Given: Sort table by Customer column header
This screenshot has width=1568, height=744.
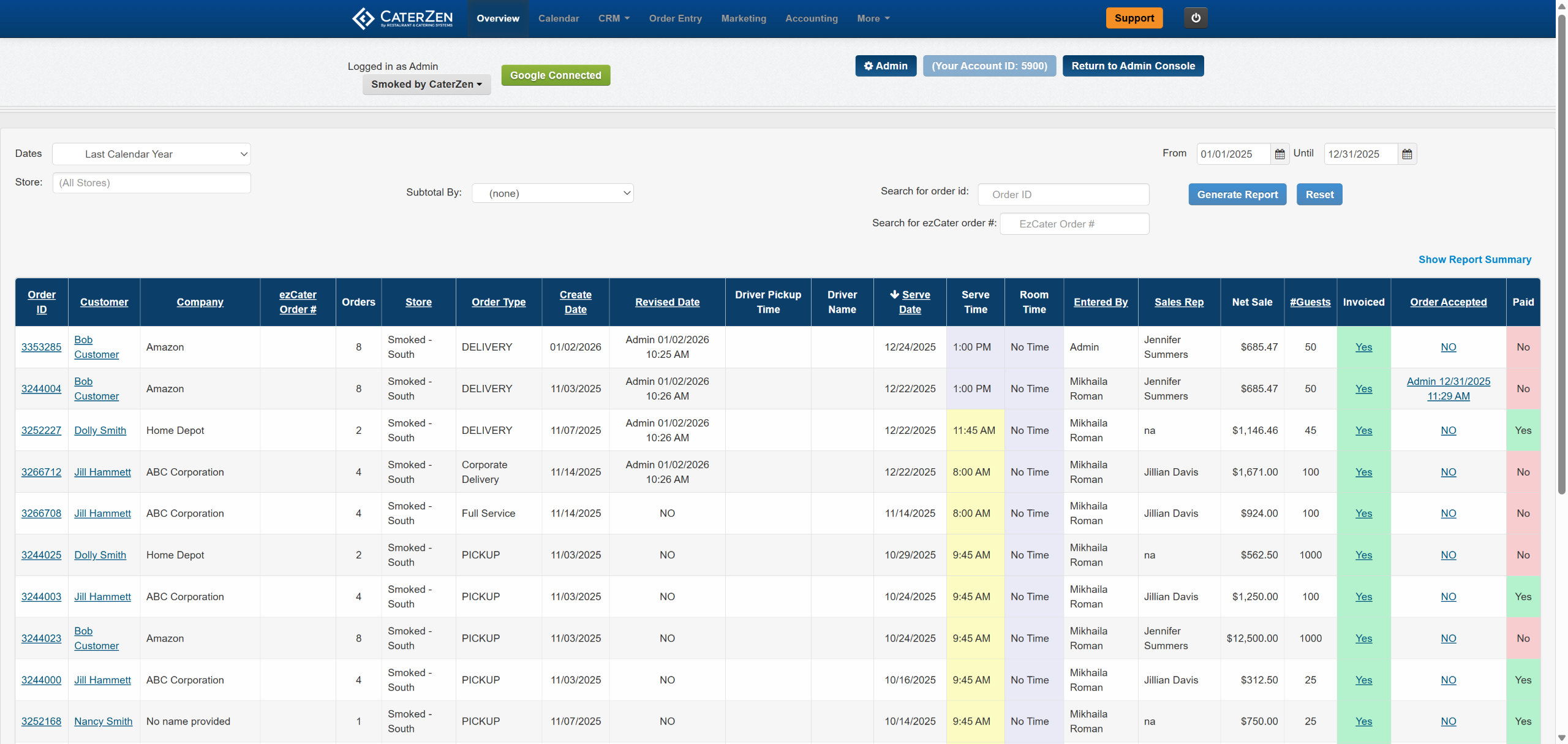Looking at the screenshot, I should [x=104, y=302].
